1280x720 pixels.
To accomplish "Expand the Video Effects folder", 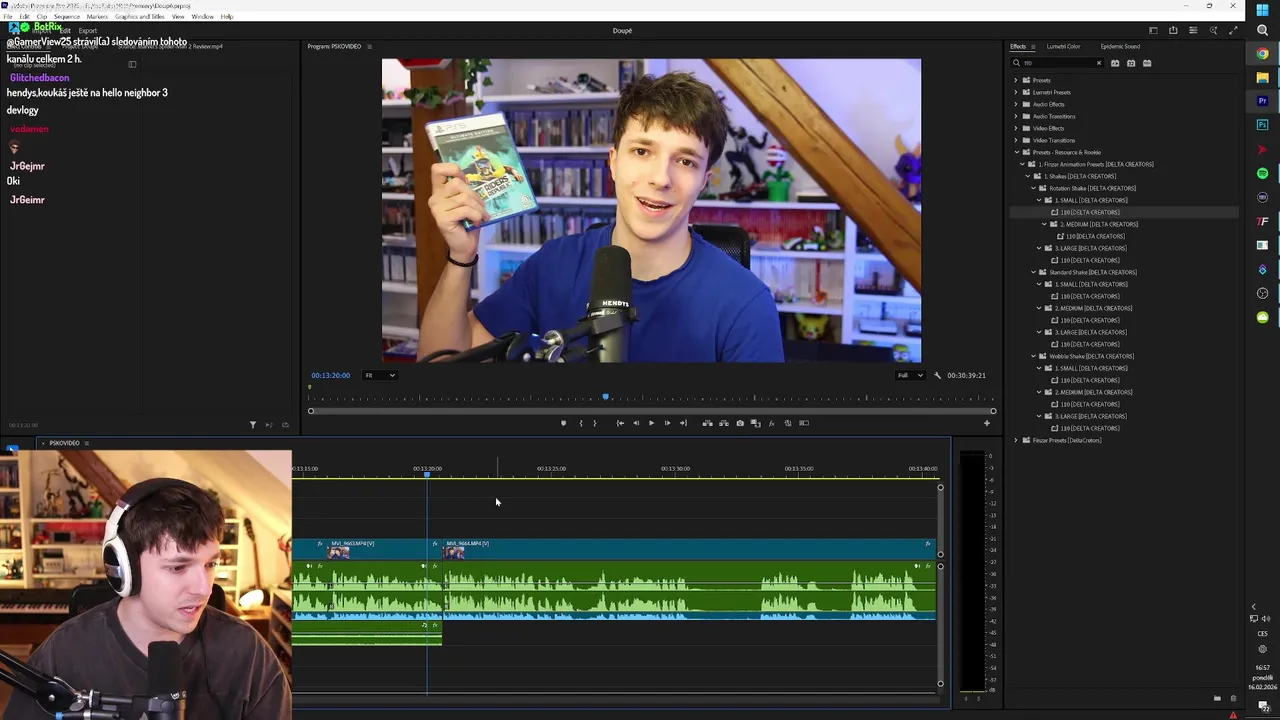I will click(x=1016, y=128).
